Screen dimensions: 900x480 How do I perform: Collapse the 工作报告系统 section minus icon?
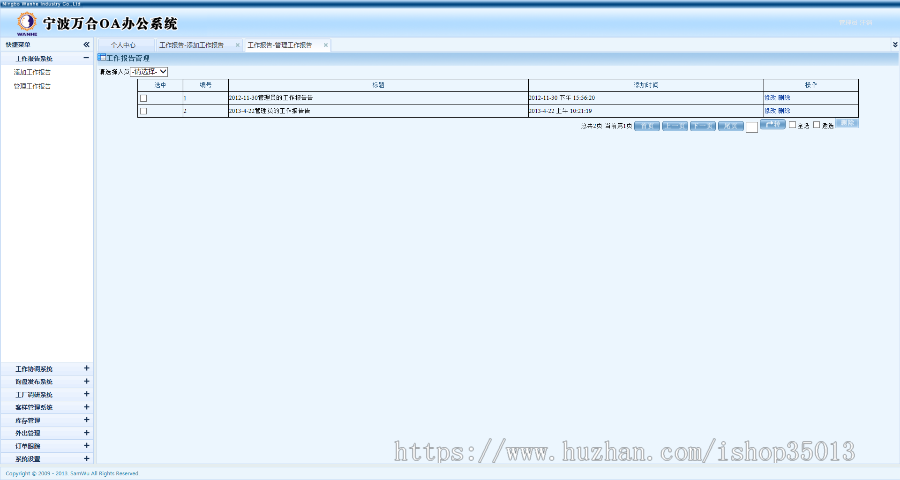(x=86, y=58)
